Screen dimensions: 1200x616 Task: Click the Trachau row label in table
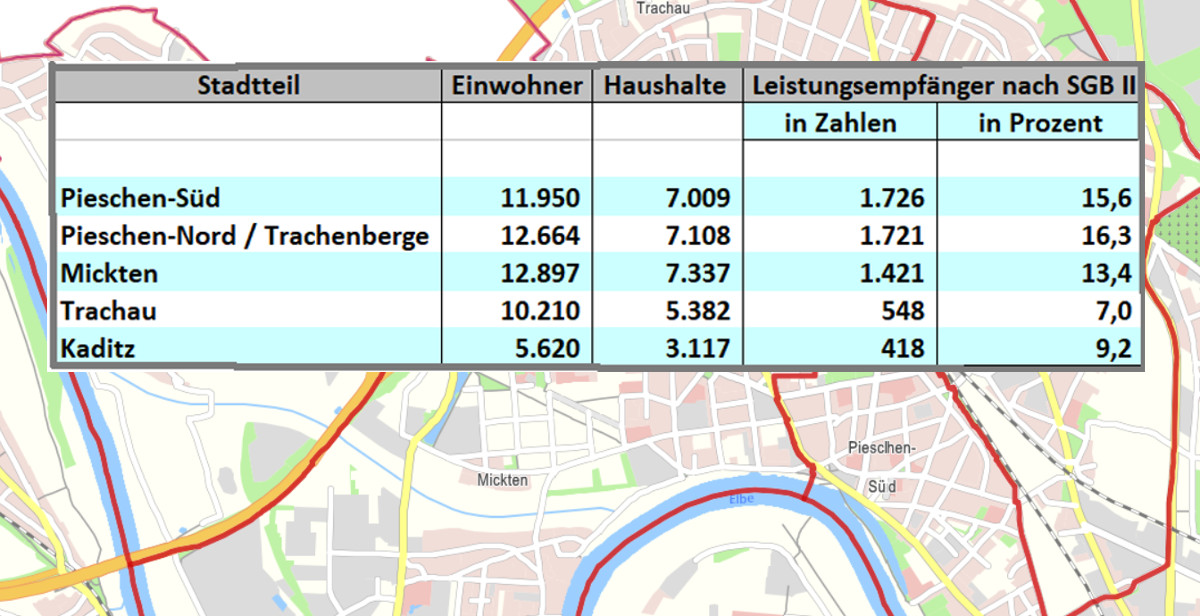(108, 311)
